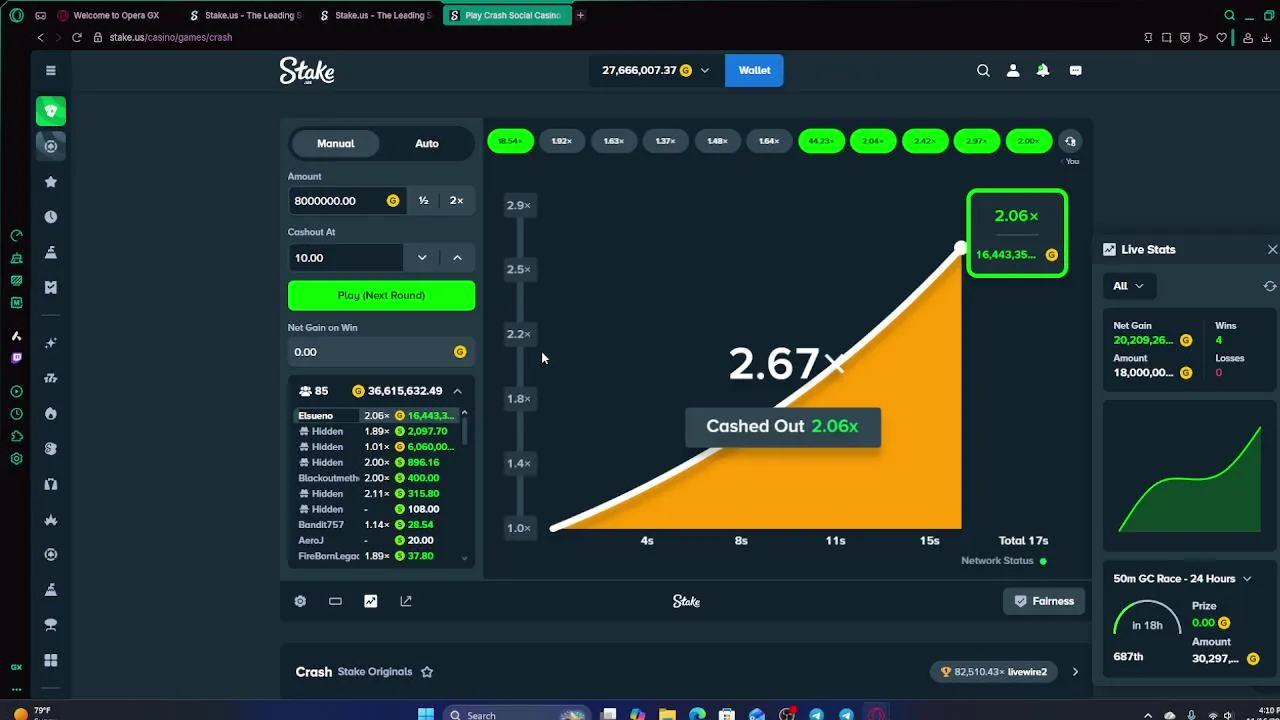
Task: Open the 82,510.43× livewire2 top win badge
Action: (x=995, y=672)
